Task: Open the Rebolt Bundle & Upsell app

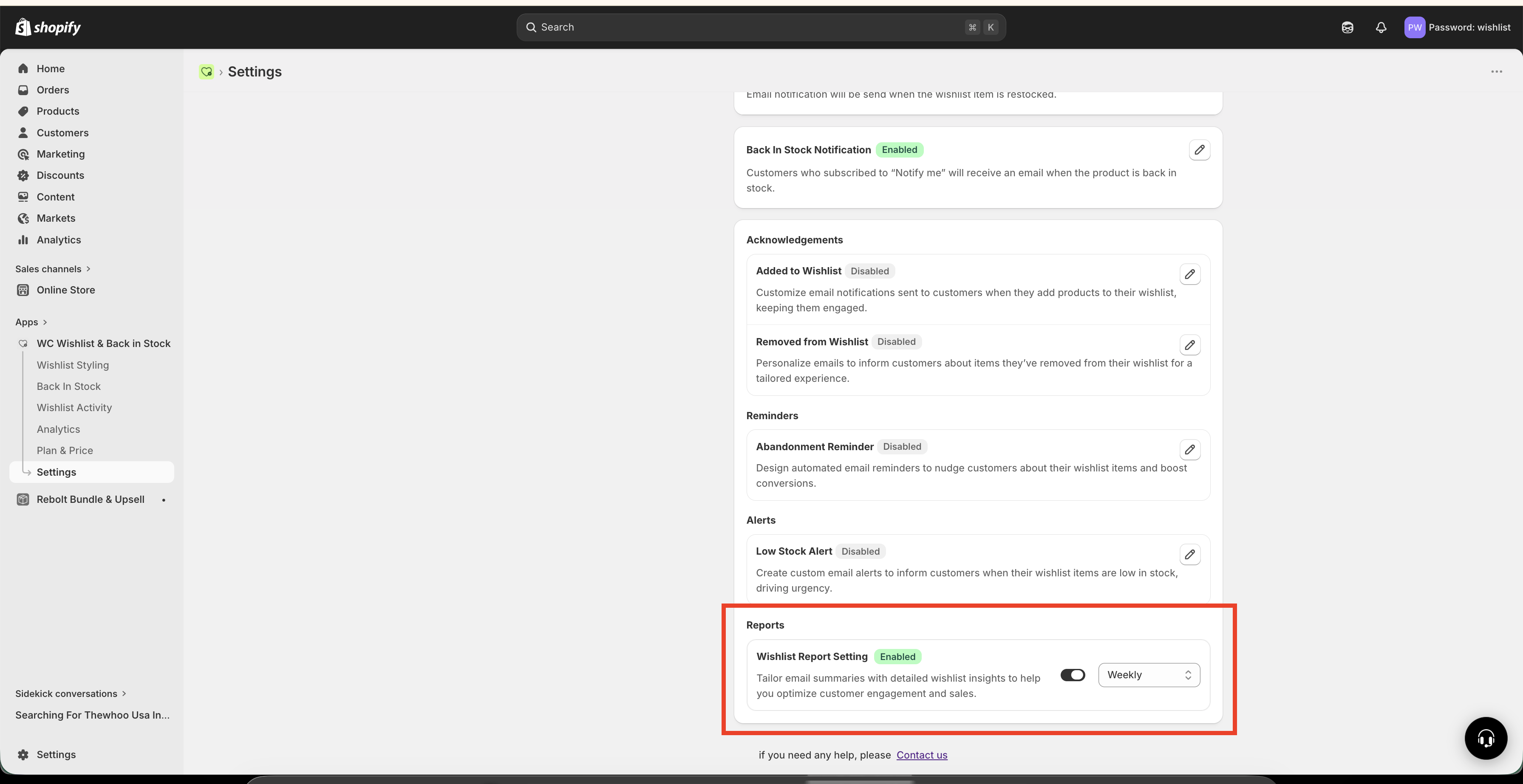Action: (91, 499)
